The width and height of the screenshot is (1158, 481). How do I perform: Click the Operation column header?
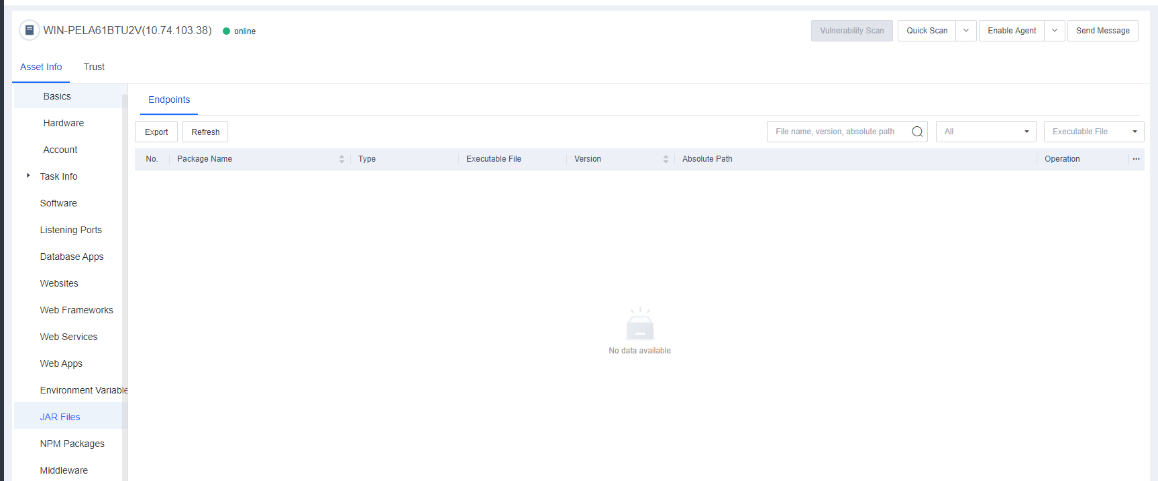tap(1062, 159)
